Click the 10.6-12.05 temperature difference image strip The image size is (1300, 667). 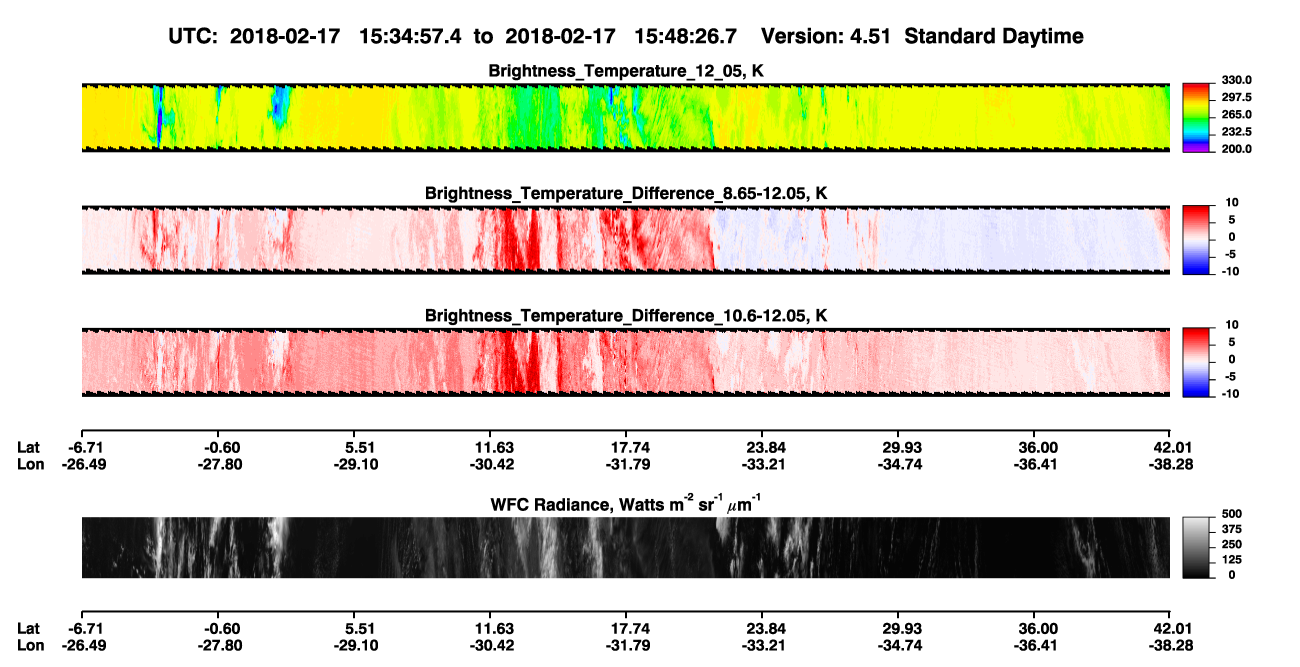point(625,362)
